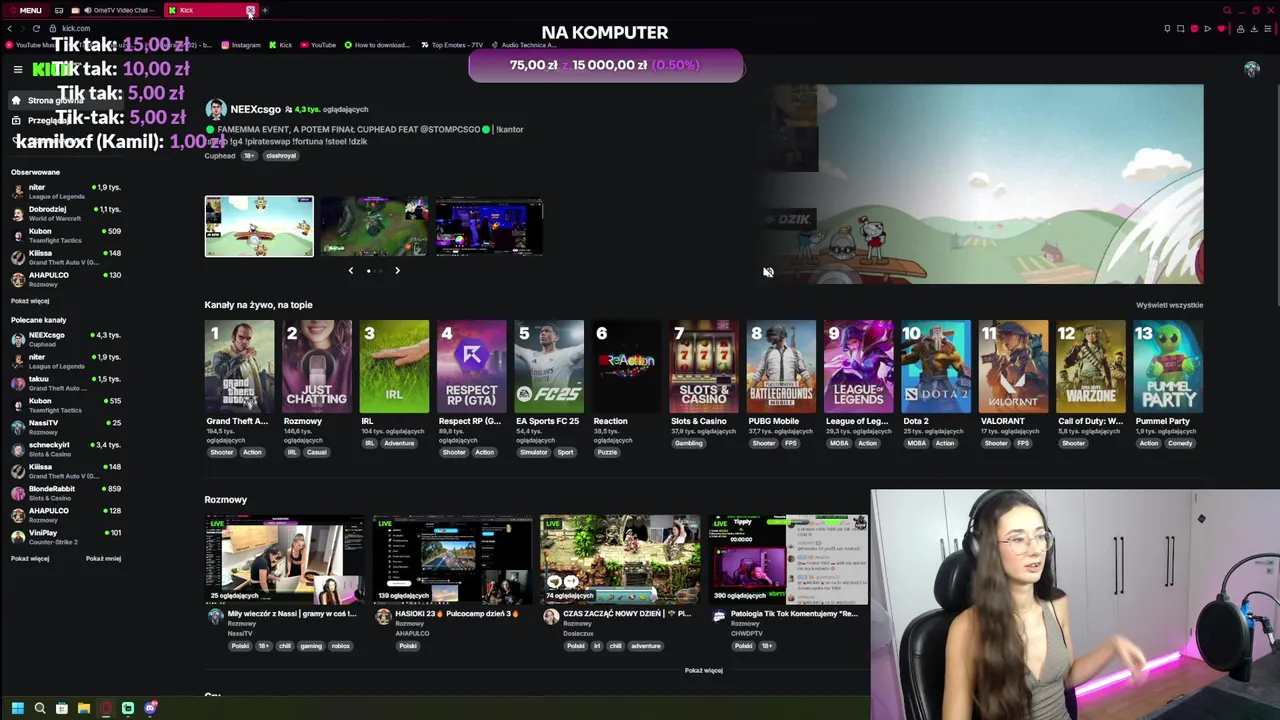Open Discord from the taskbar
1280x720 pixels.
(x=150, y=708)
